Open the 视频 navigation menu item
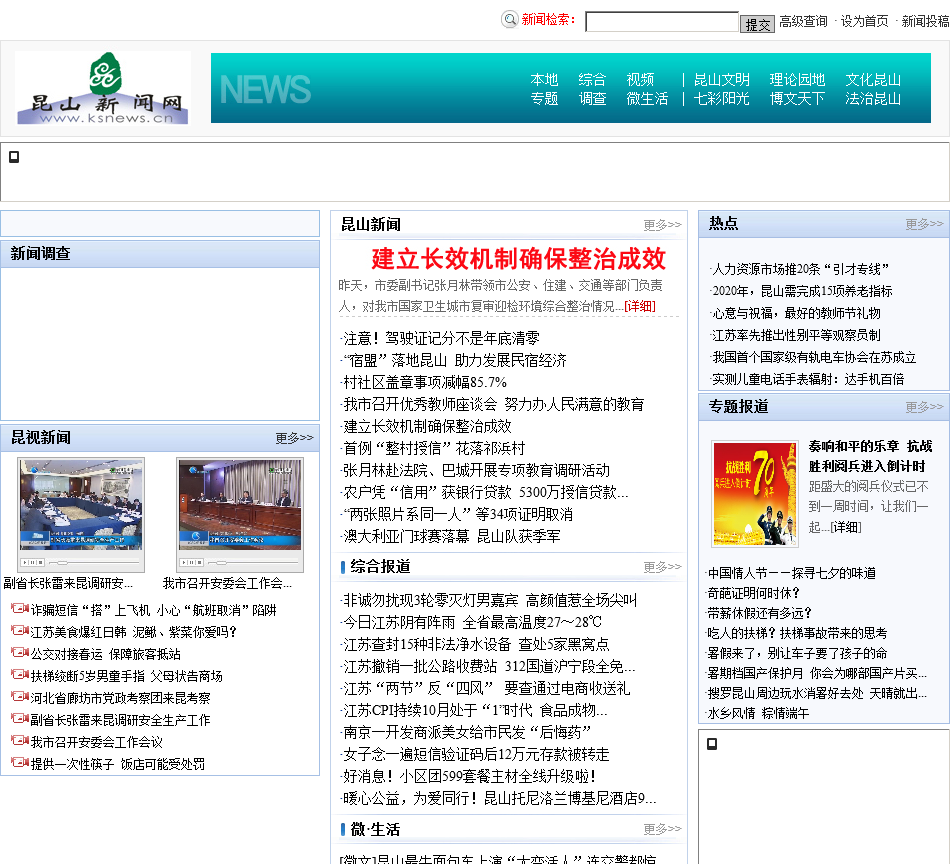The width and height of the screenshot is (950, 864). (640, 80)
